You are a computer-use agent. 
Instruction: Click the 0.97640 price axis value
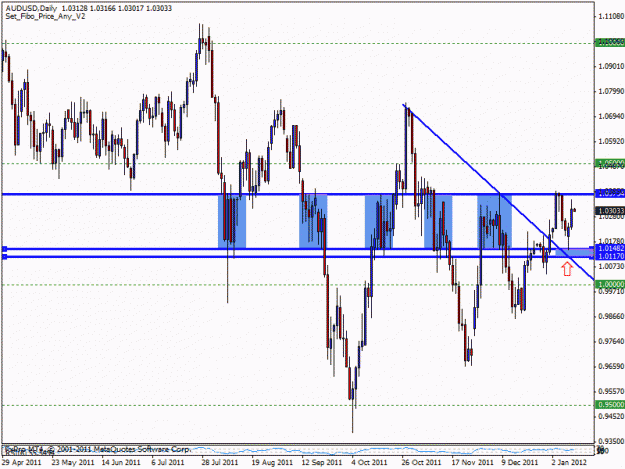[x=611, y=341]
